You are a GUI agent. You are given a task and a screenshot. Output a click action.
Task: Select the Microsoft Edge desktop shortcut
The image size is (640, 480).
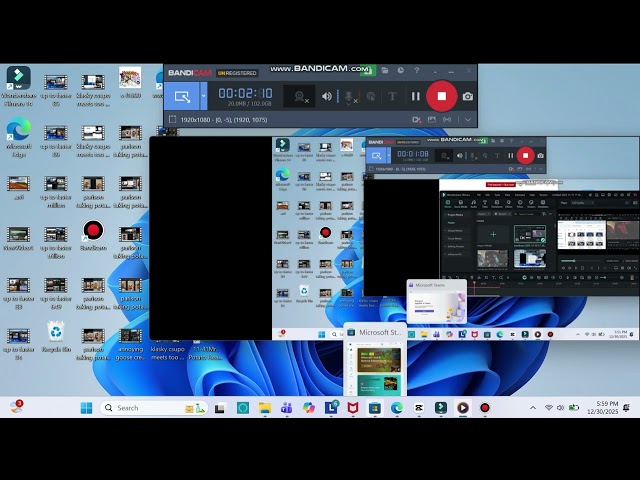18,138
